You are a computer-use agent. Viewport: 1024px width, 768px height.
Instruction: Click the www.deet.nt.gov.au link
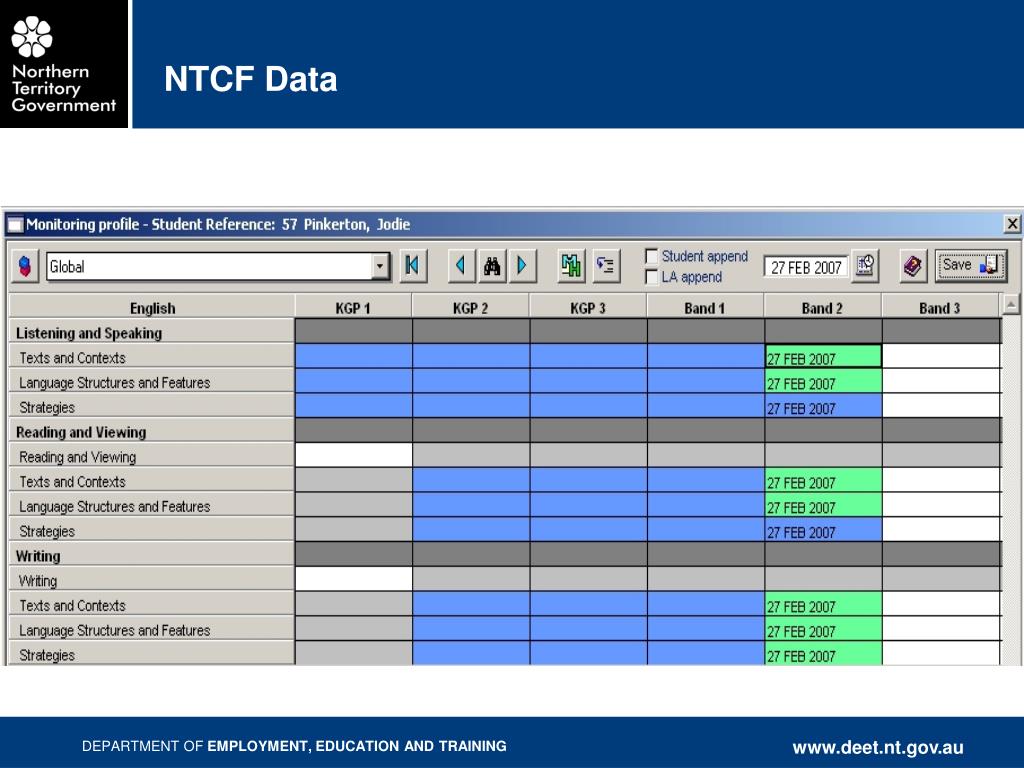(x=878, y=747)
